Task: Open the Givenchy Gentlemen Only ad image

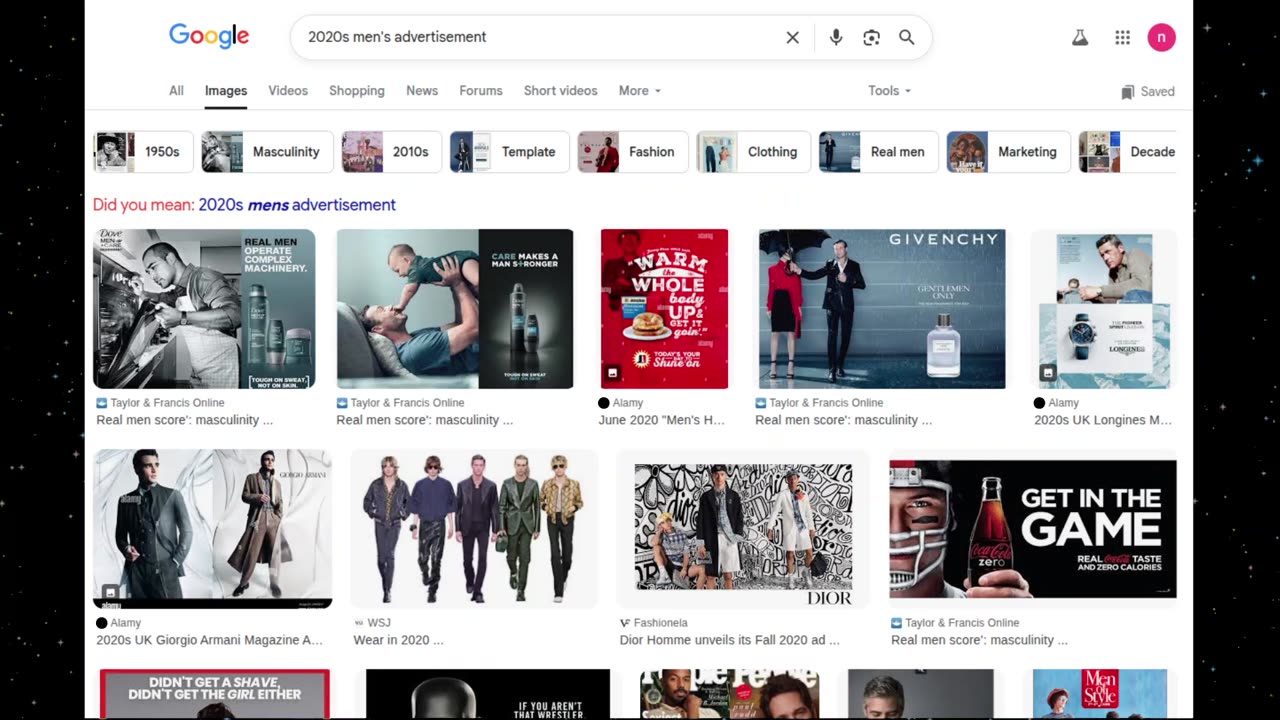Action: click(x=882, y=309)
